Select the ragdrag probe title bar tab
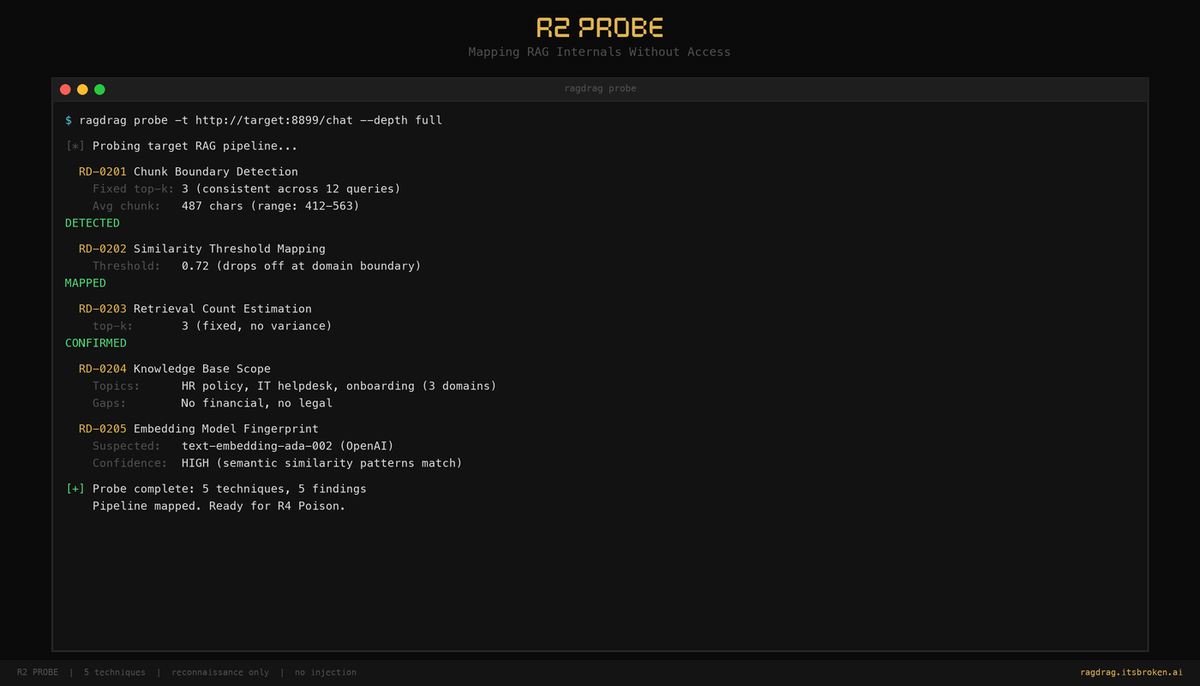1200x686 pixels. 600,88
